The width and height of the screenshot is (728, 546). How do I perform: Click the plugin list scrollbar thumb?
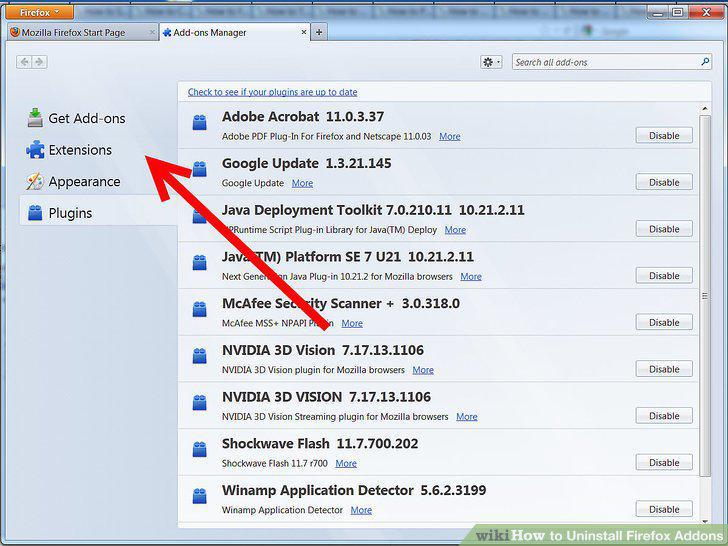point(705,296)
